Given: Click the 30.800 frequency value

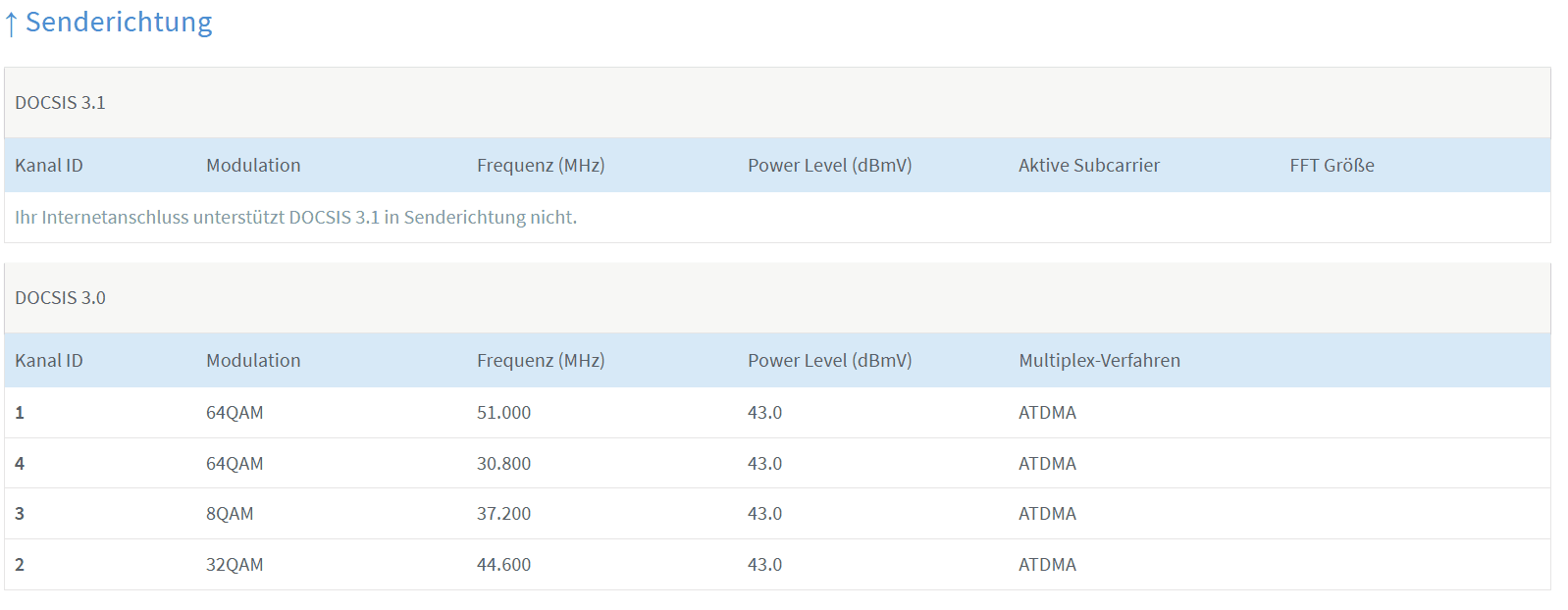Looking at the screenshot, I should [503, 464].
